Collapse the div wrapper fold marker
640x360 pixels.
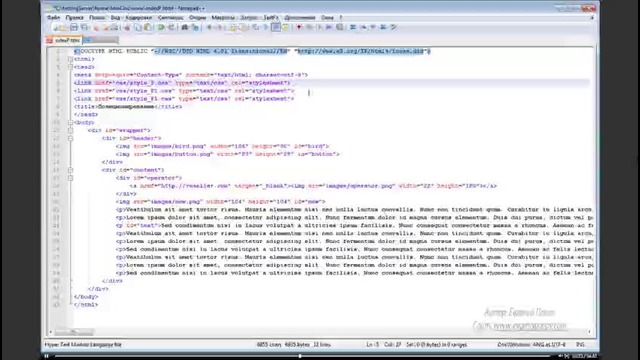tap(70, 131)
